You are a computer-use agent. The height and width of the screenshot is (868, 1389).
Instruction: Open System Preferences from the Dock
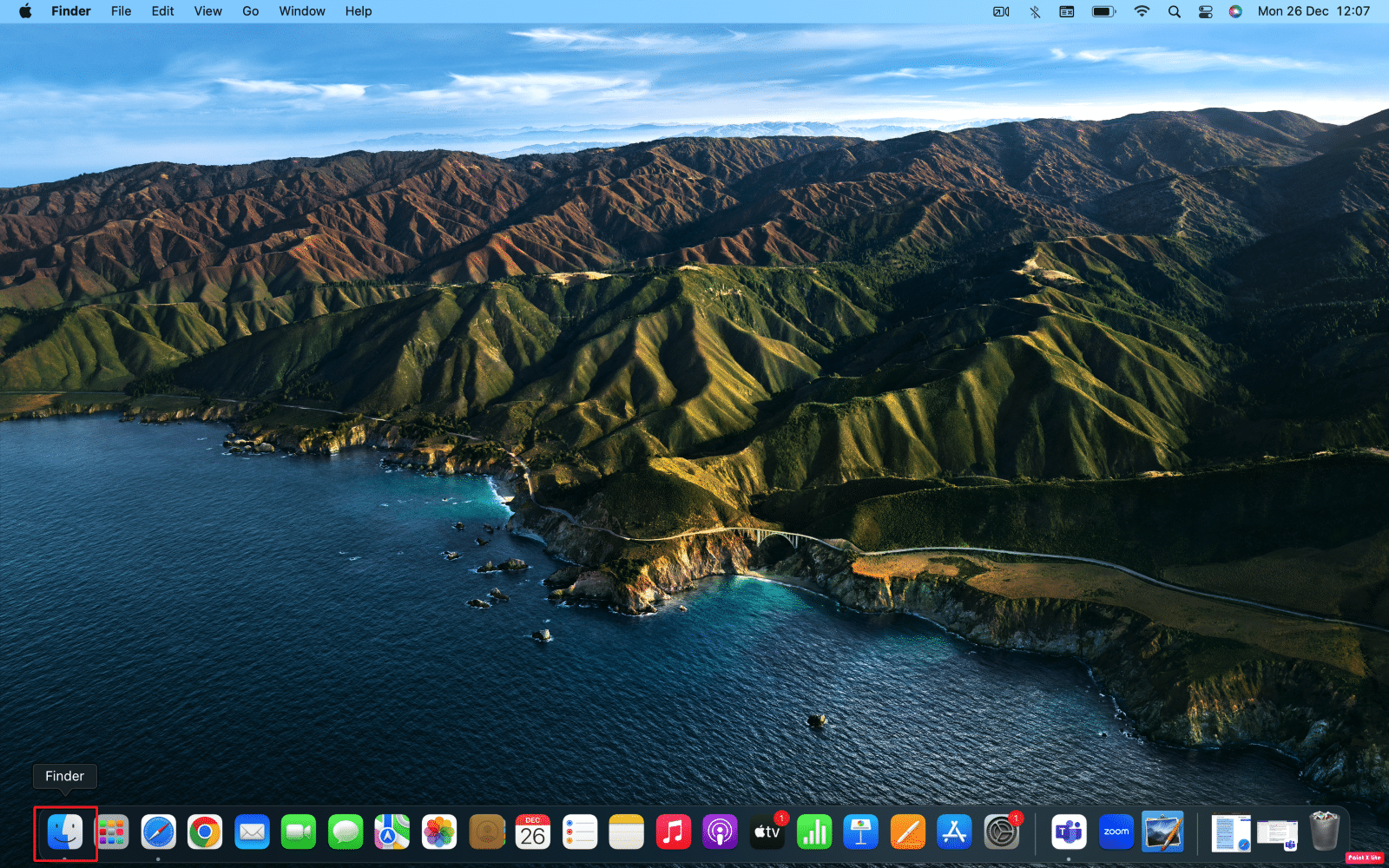click(1002, 832)
